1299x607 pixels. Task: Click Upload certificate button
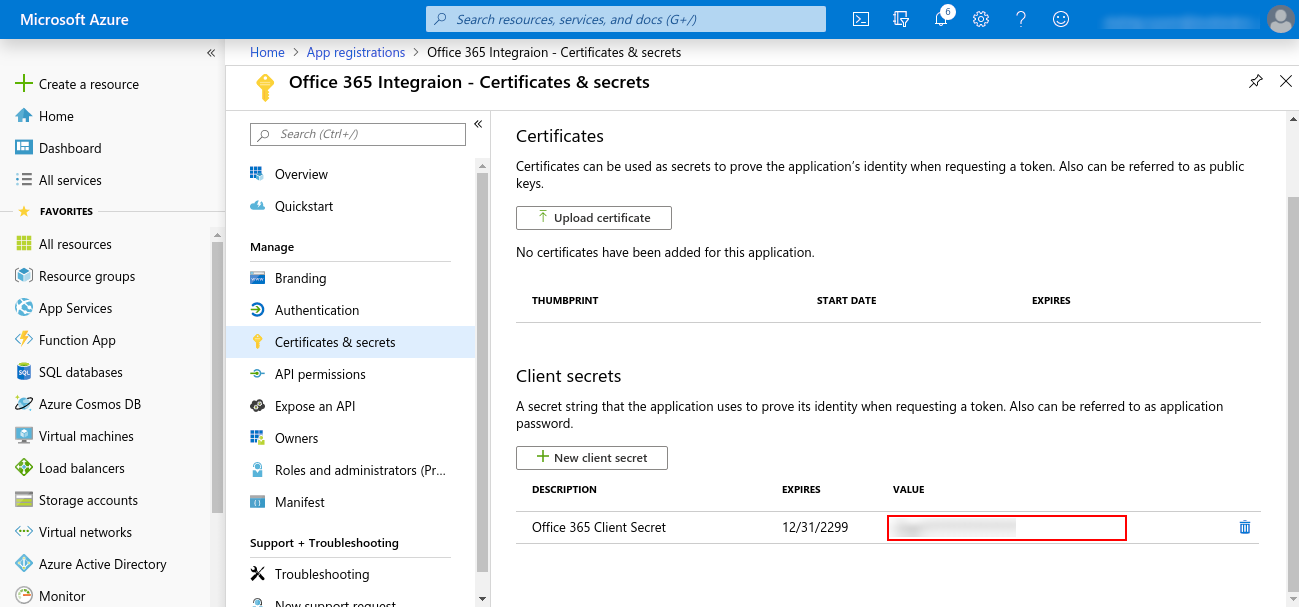tap(593, 218)
